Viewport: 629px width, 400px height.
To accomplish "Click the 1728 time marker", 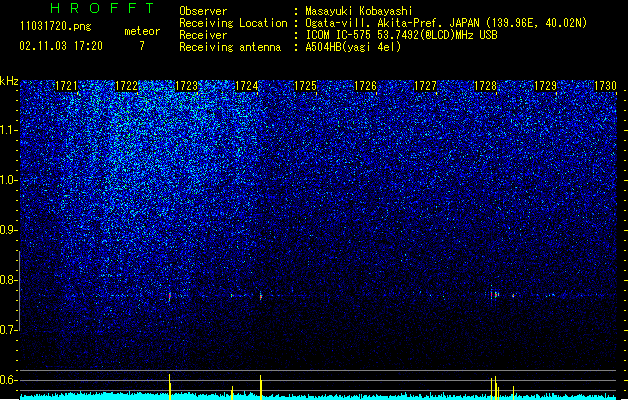I will [x=485, y=86].
